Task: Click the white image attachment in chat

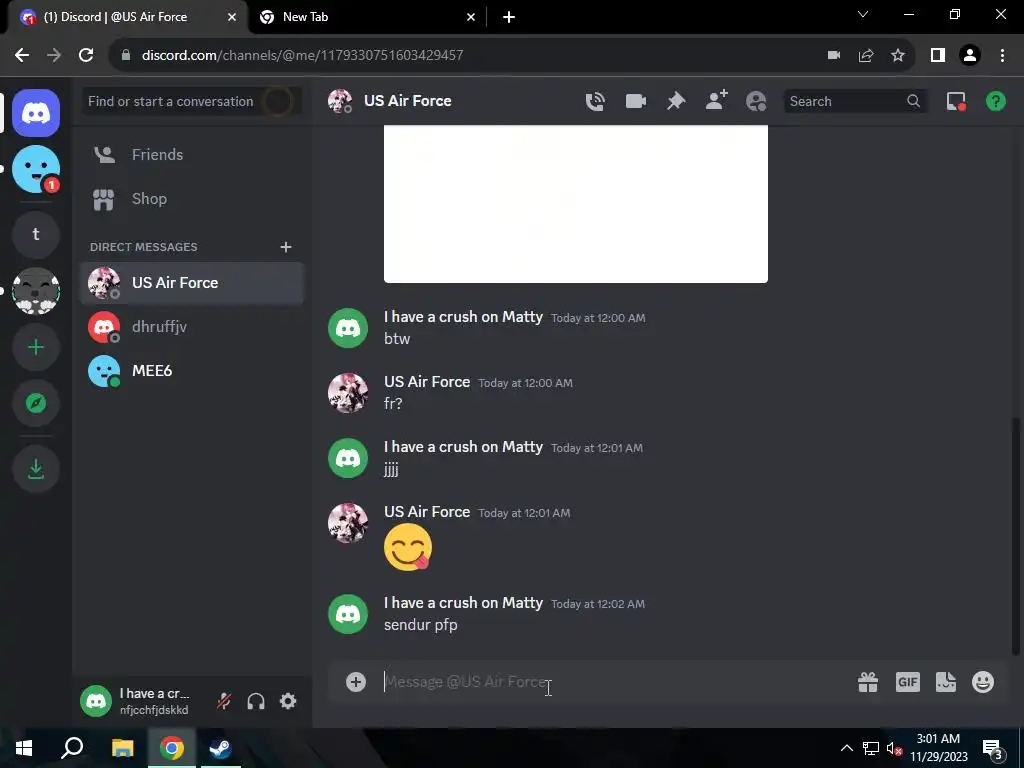Action: [x=575, y=204]
